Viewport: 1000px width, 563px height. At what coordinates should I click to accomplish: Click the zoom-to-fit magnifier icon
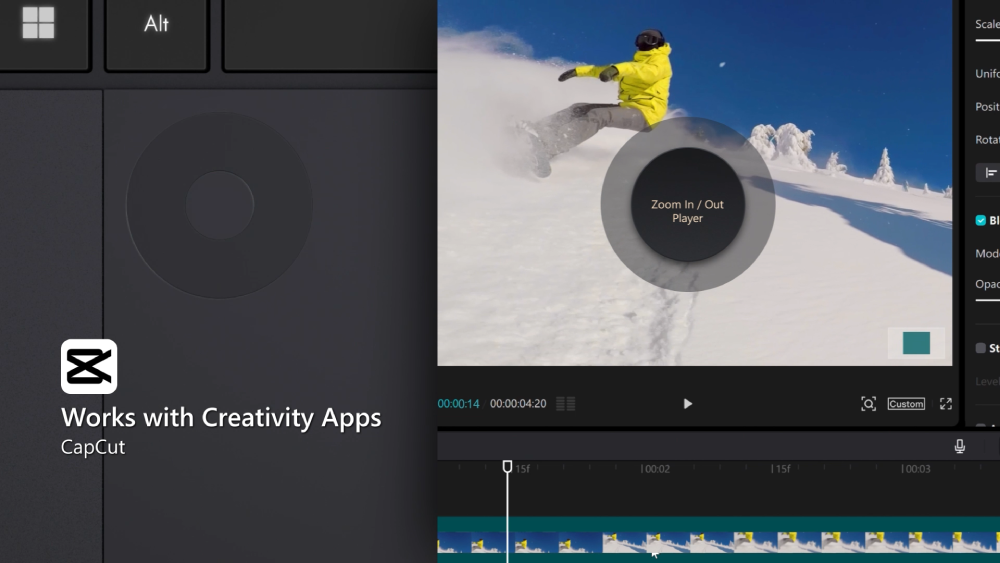click(868, 404)
